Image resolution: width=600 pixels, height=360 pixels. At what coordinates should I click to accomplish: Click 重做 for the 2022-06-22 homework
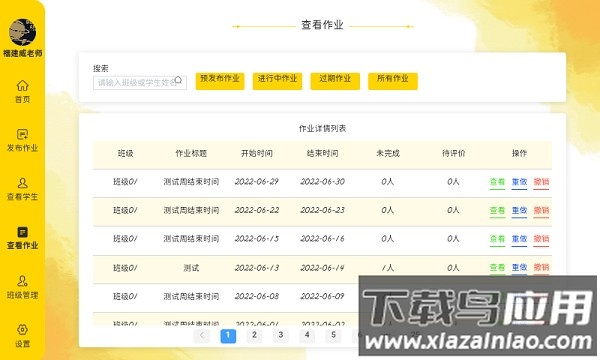[519, 211]
